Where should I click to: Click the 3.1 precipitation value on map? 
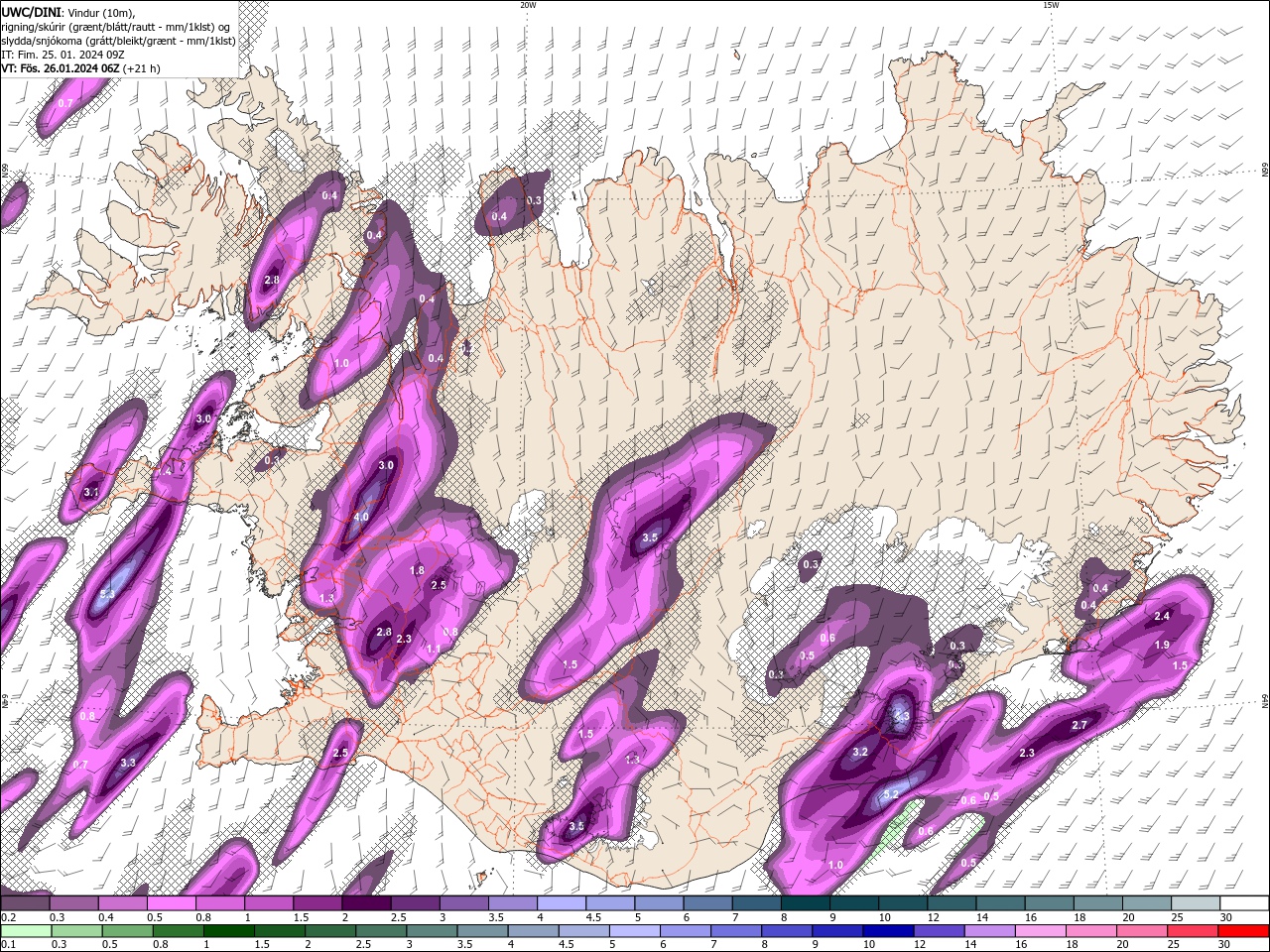click(91, 492)
